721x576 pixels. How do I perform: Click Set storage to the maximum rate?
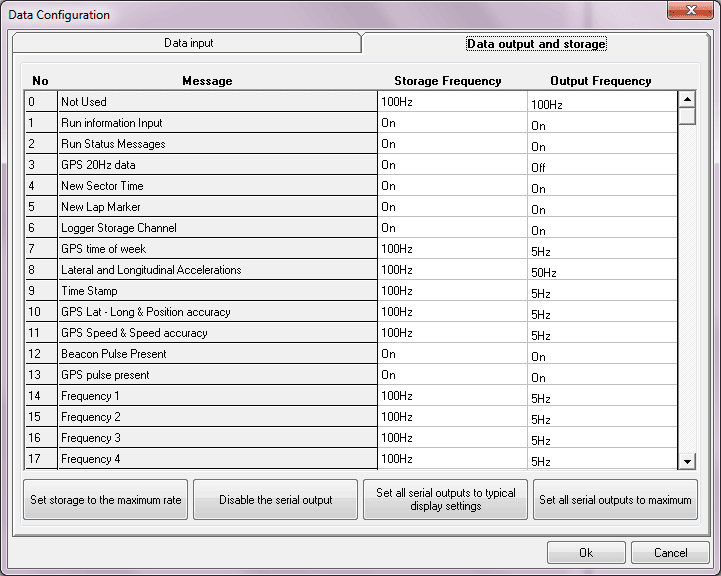coord(106,500)
